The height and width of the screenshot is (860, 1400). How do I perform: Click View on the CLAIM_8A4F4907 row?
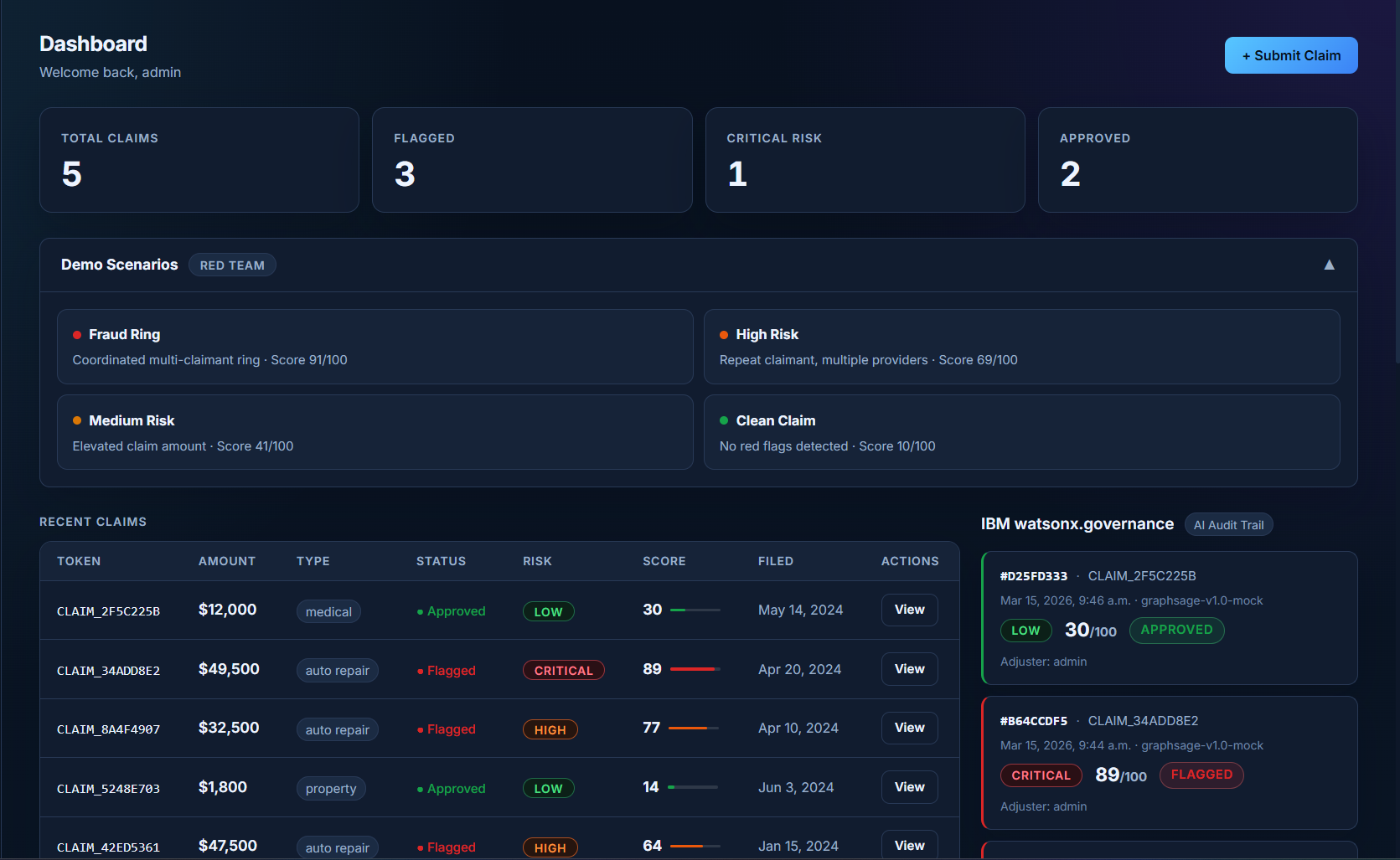pyautogui.click(x=909, y=728)
